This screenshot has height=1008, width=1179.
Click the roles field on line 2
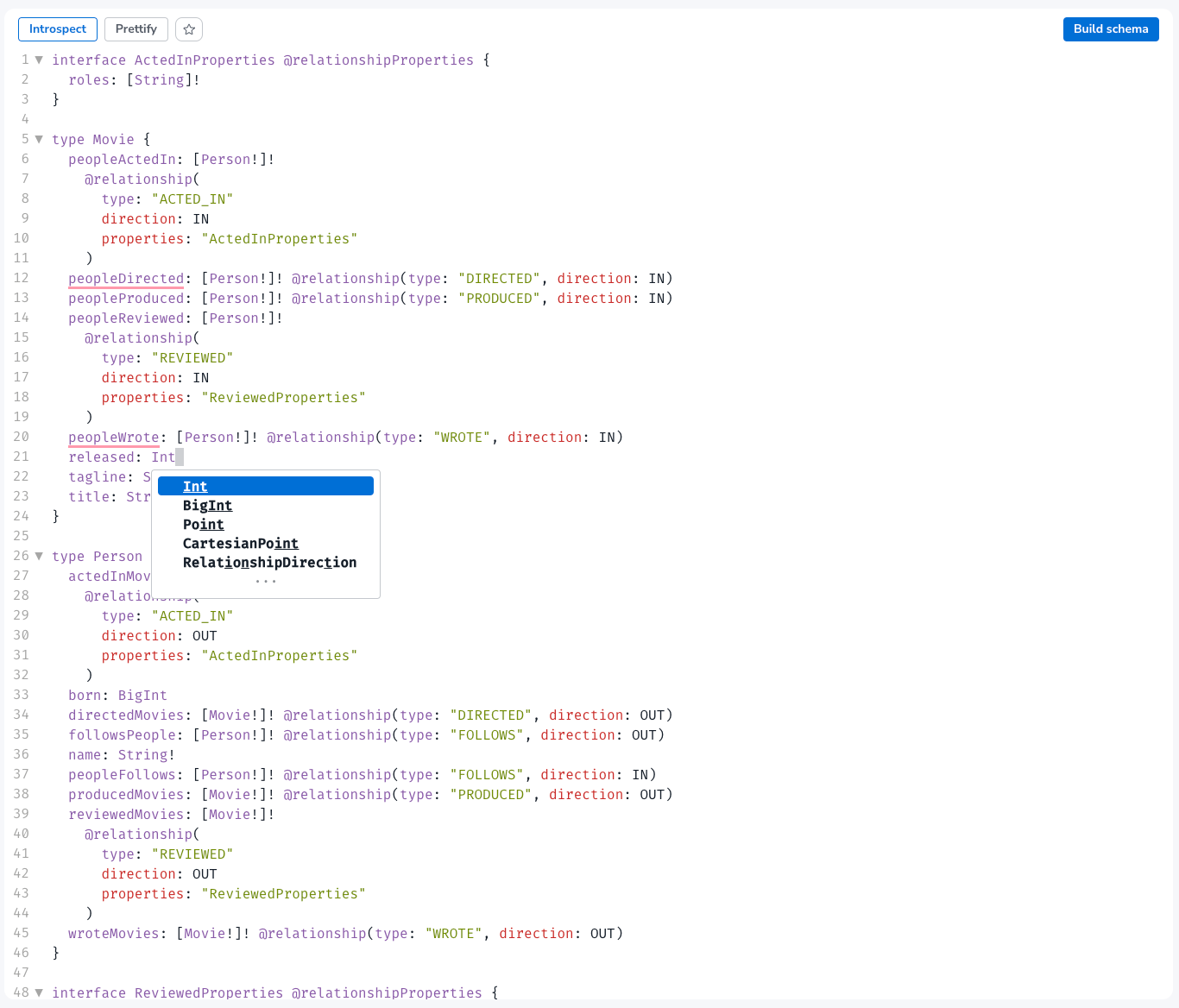click(x=89, y=80)
